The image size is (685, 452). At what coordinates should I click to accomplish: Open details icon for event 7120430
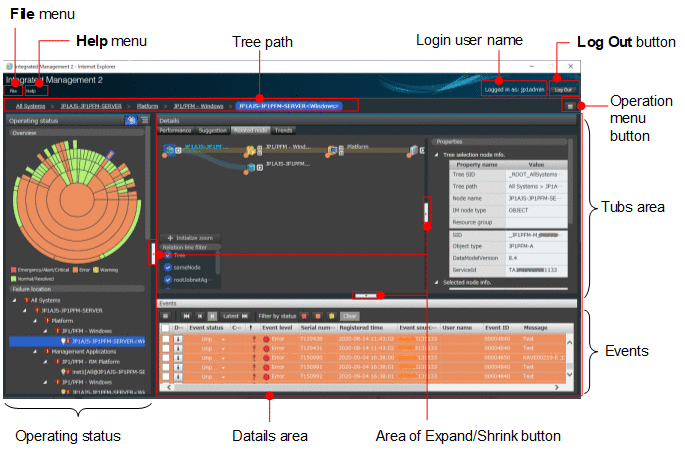click(x=178, y=339)
